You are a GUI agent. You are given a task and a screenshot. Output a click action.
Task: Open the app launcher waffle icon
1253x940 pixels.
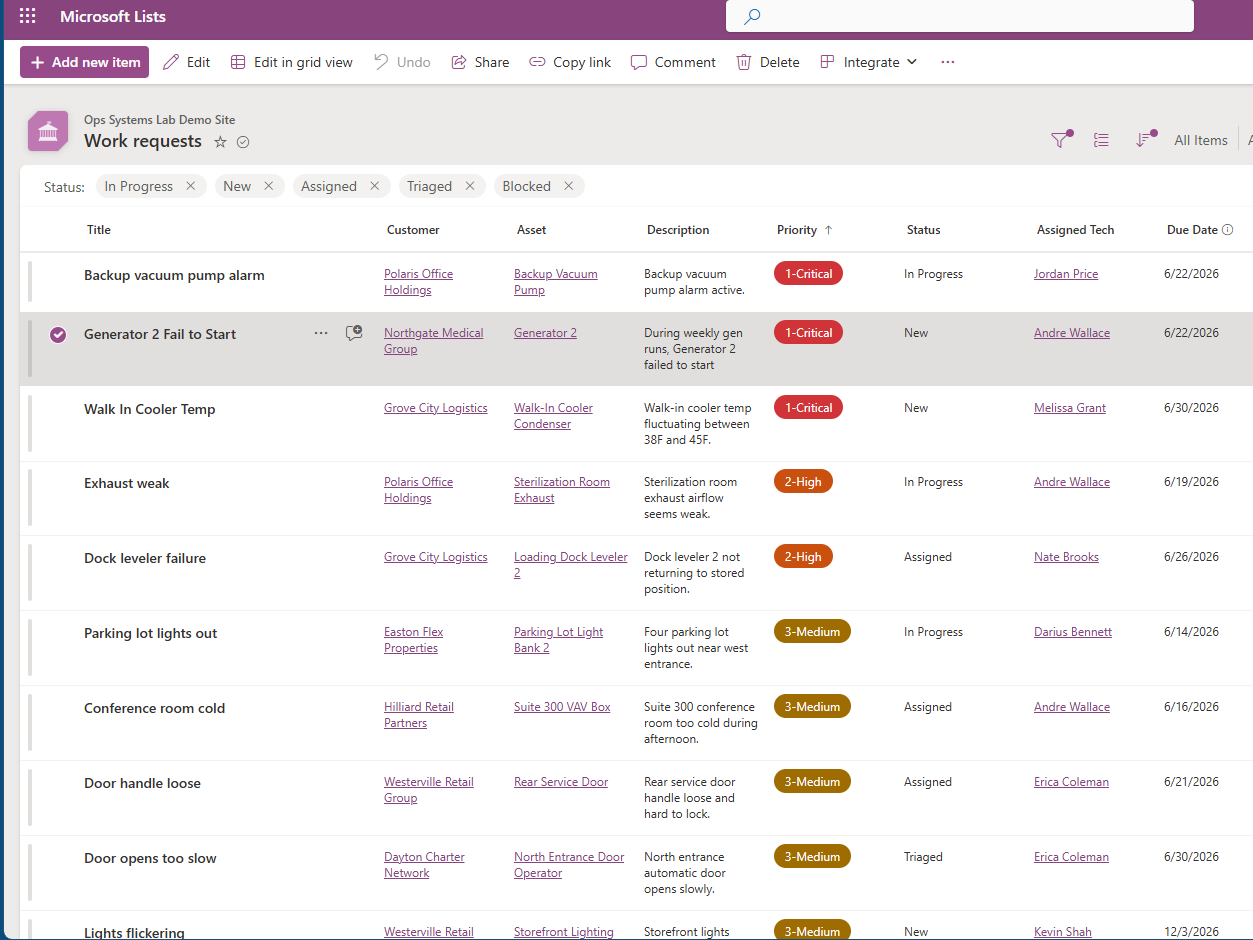pyautogui.click(x=28, y=16)
